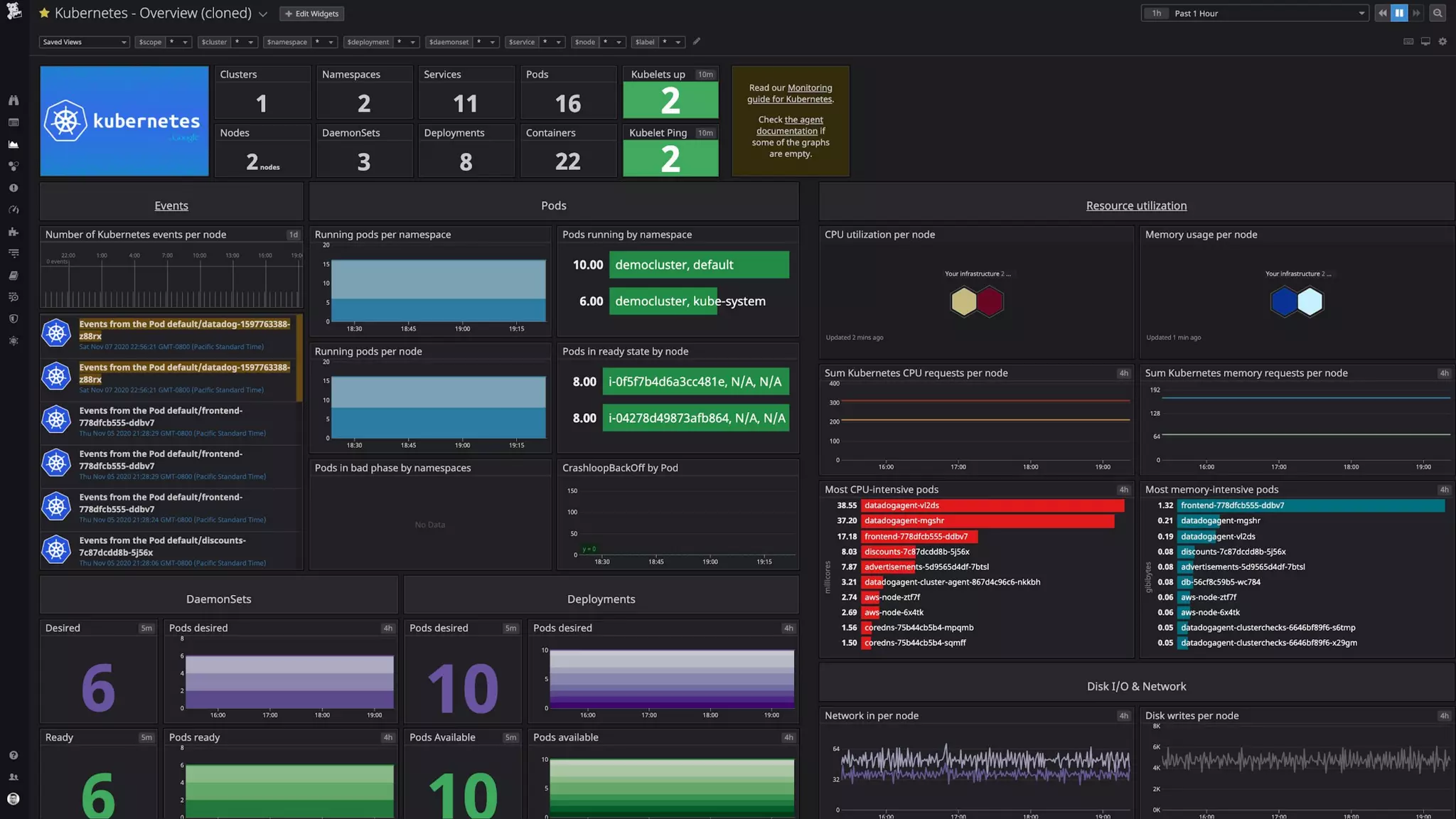
Task: Open the Monitors exclamation-mark sidebar icon
Action: click(x=14, y=188)
